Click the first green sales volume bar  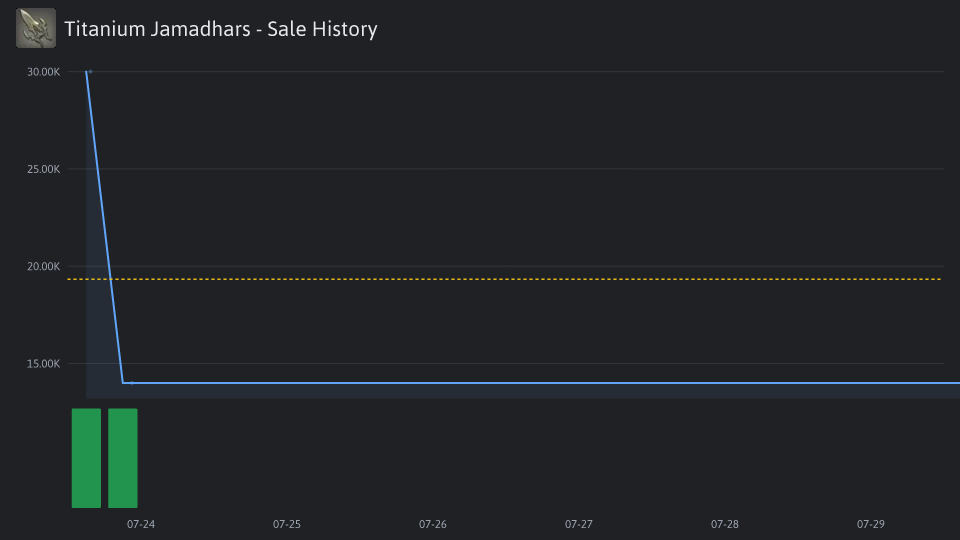[x=86, y=458]
